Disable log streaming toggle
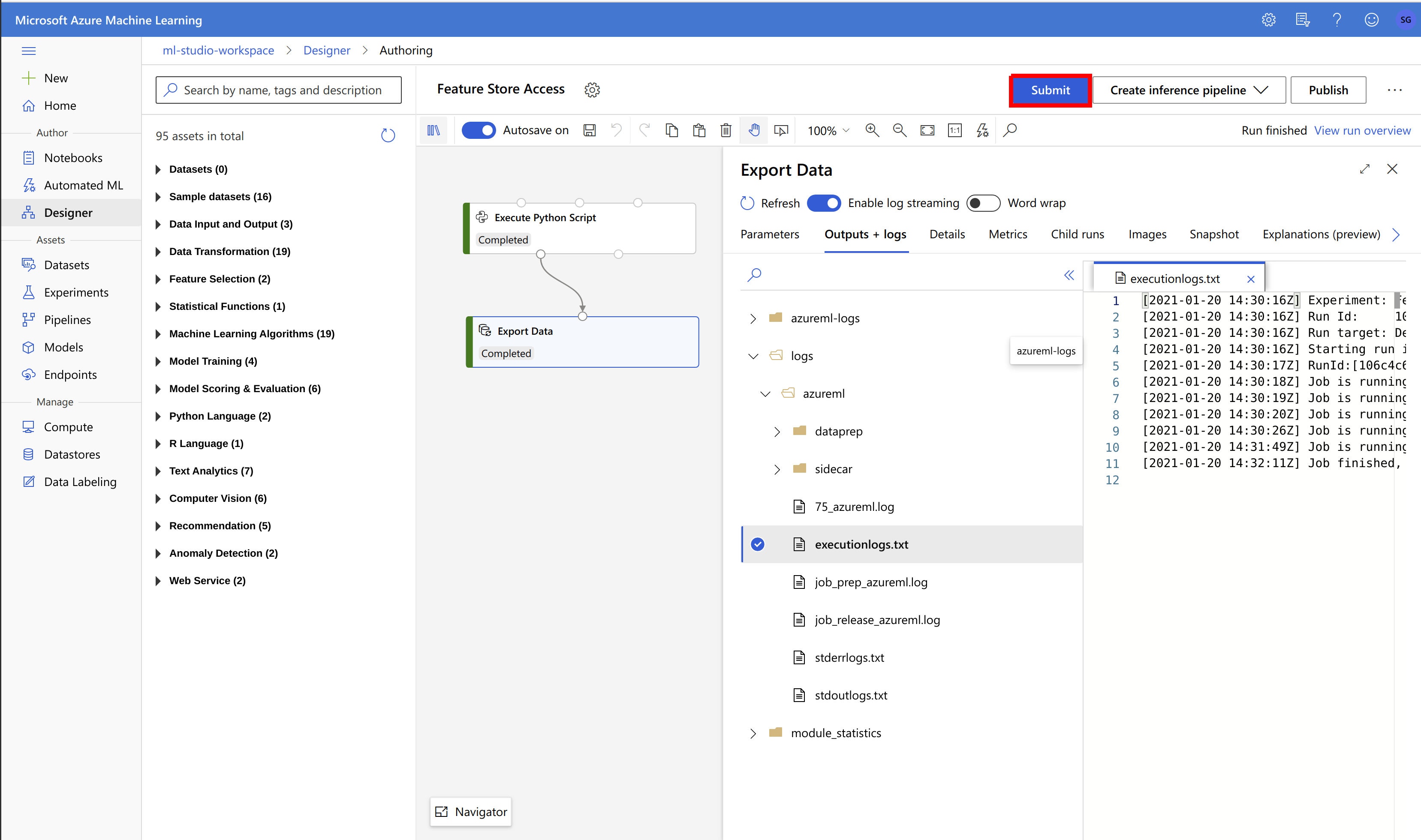Screen dimensions: 1421x840 pos(824,203)
